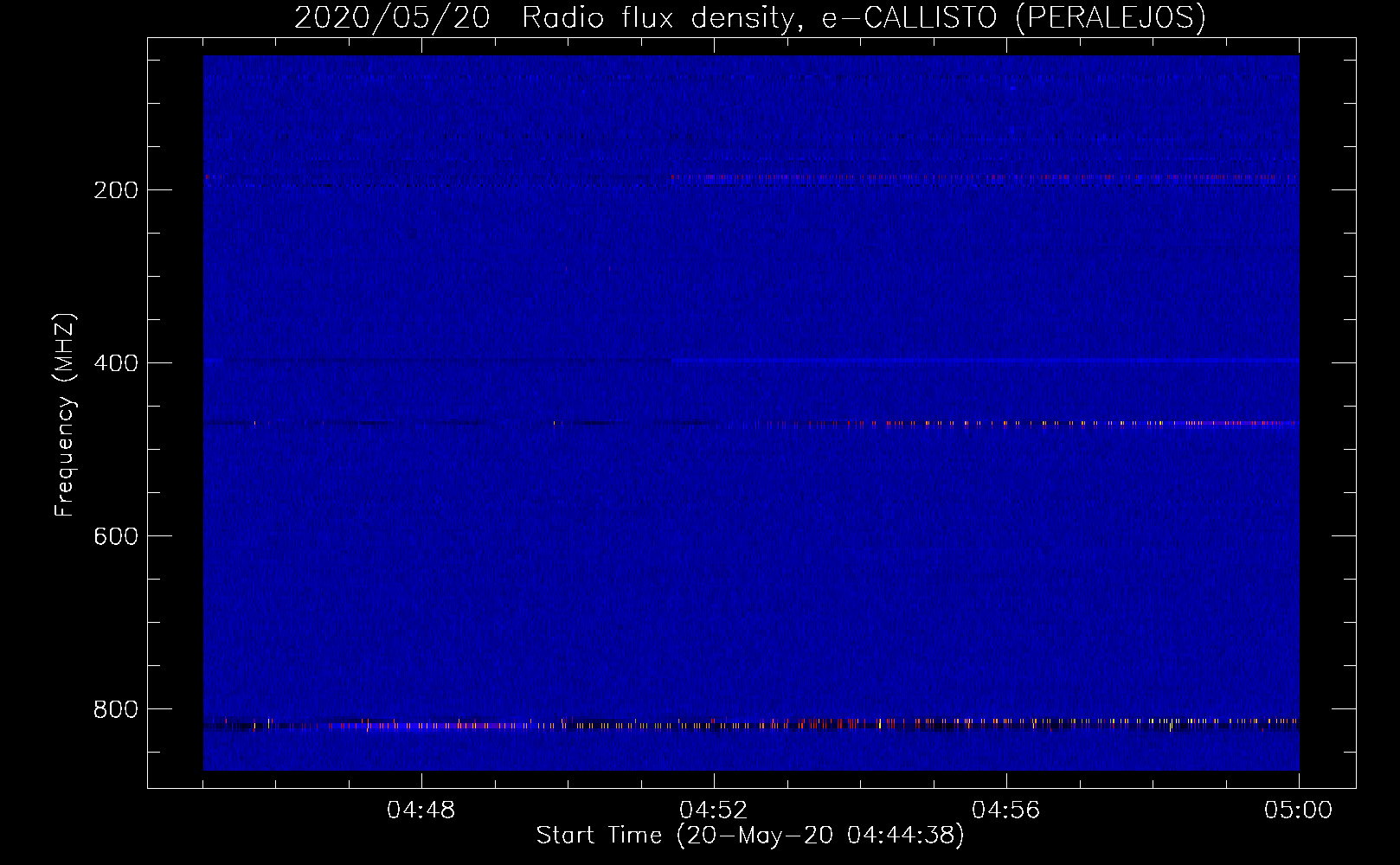Viewport: 1400px width, 865px height.
Task: Click the red-dotted band near 190 MHz
Action: point(751,177)
